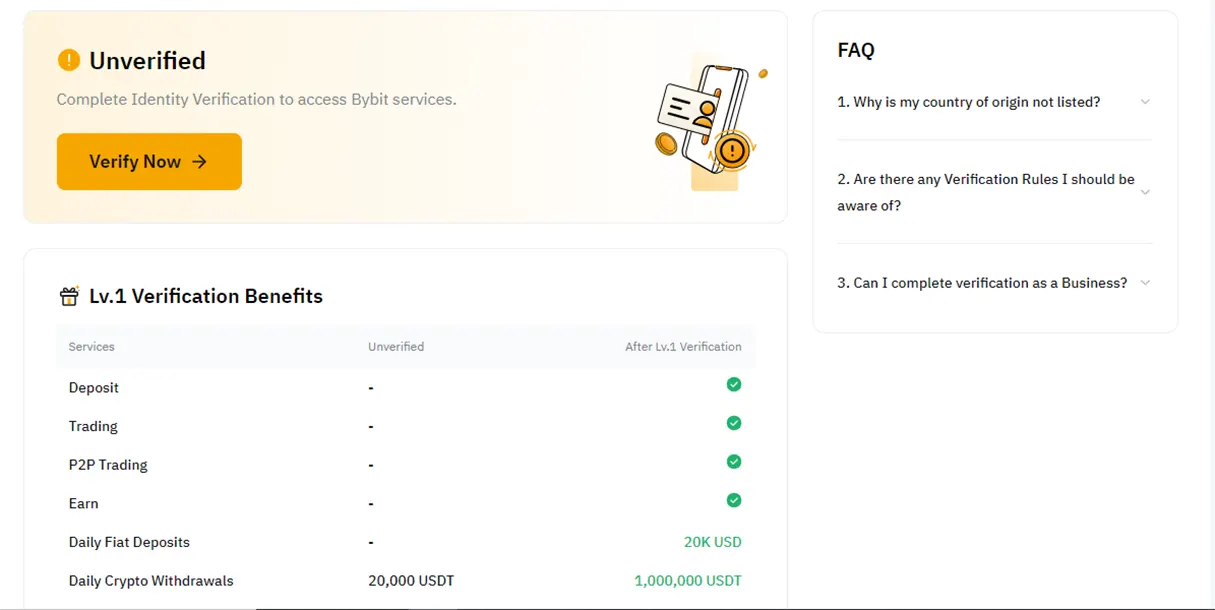Click the chevron beside the country of origin question
1215x610 pixels.
point(1145,102)
